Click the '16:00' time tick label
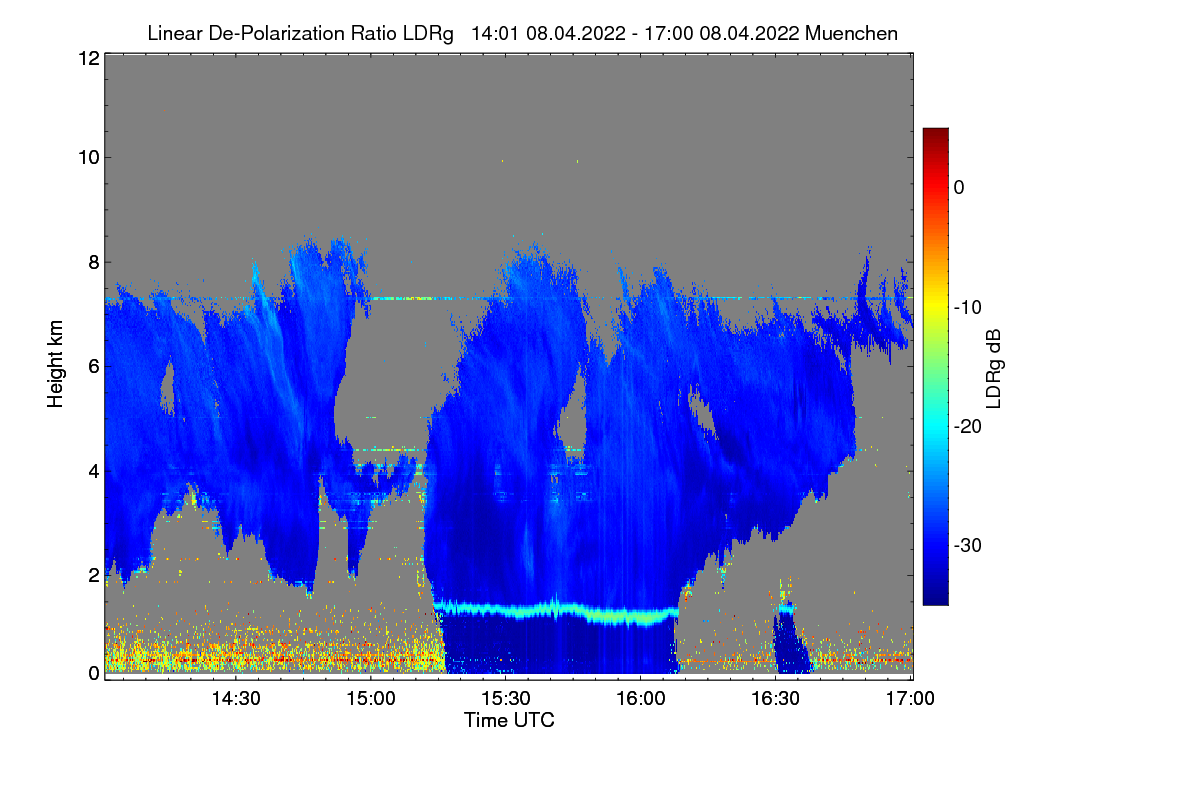Screen dimensions: 1200x800 [x=641, y=698]
